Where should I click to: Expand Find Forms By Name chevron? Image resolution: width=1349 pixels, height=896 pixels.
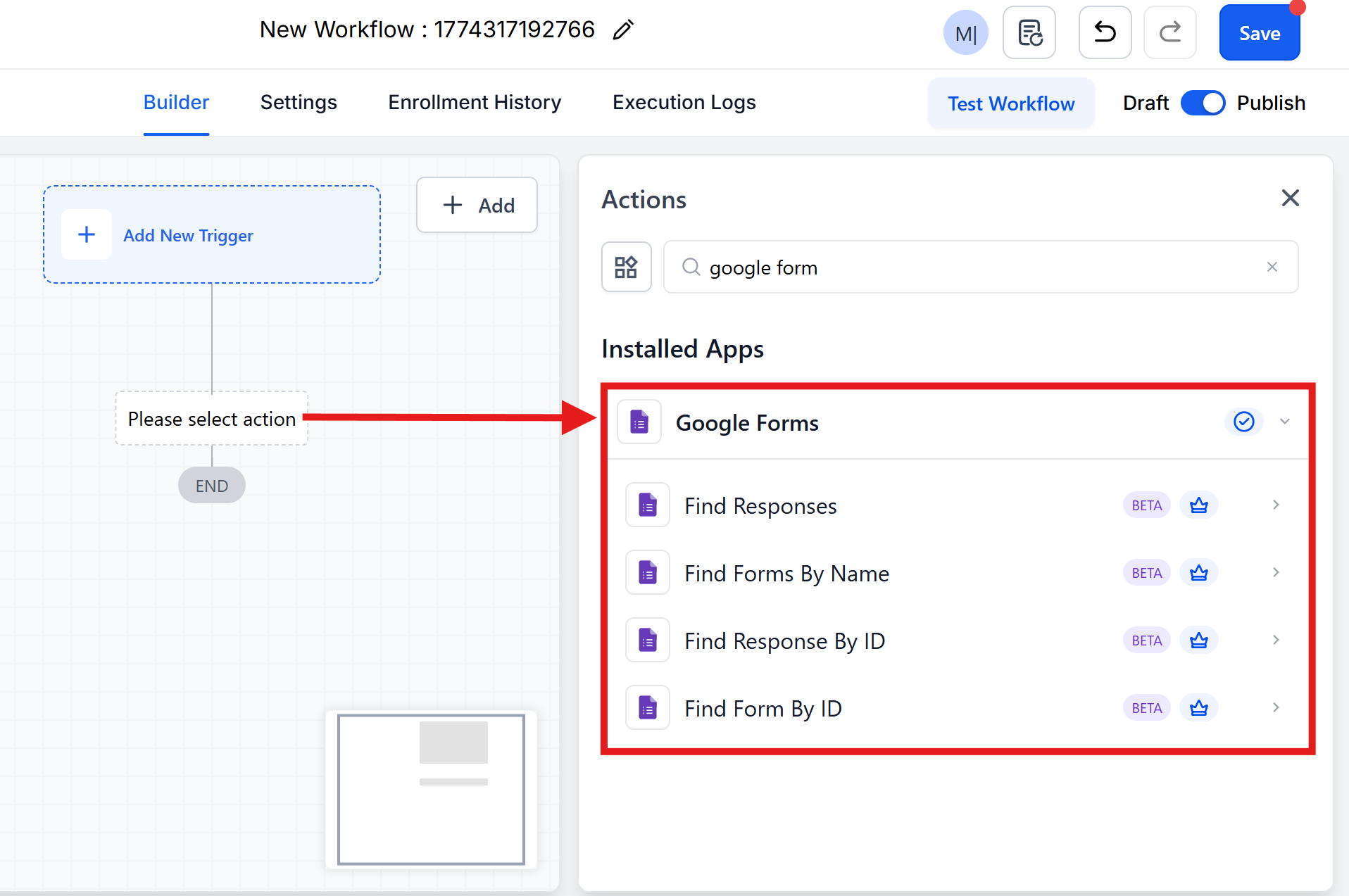pyautogui.click(x=1276, y=573)
